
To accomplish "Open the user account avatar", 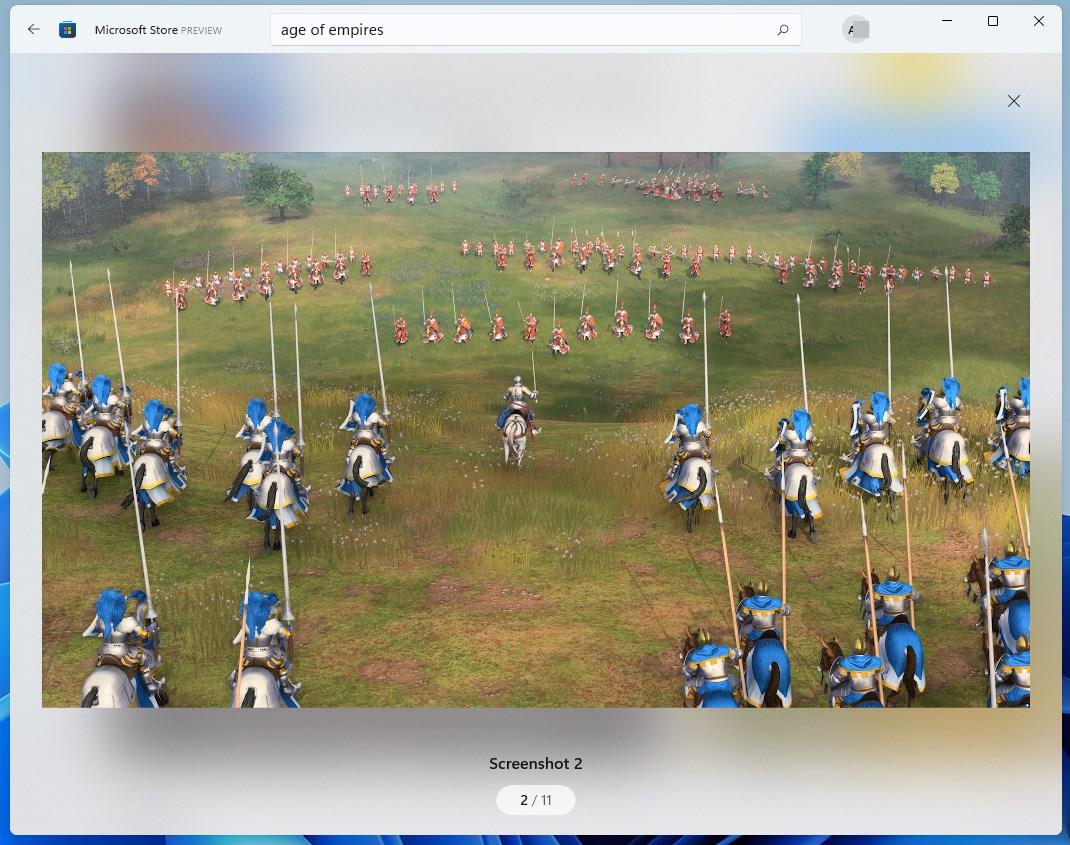I will point(855,29).
